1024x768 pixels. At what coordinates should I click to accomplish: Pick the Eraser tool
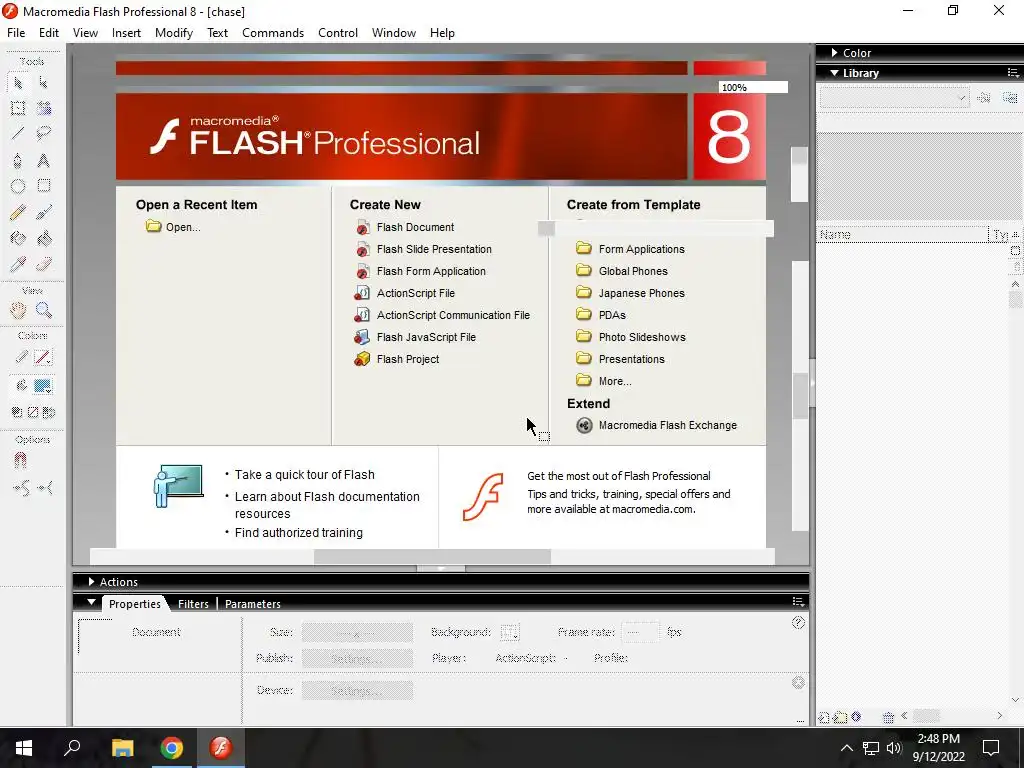pyautogui.click(x=44, y=264)
